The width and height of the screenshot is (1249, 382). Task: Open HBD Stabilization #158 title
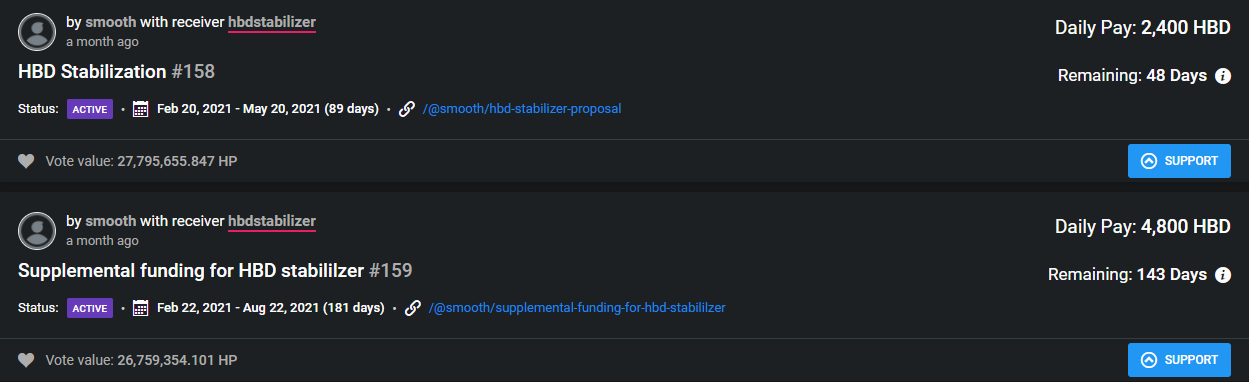pyautogui.click(x=116, y=72)
